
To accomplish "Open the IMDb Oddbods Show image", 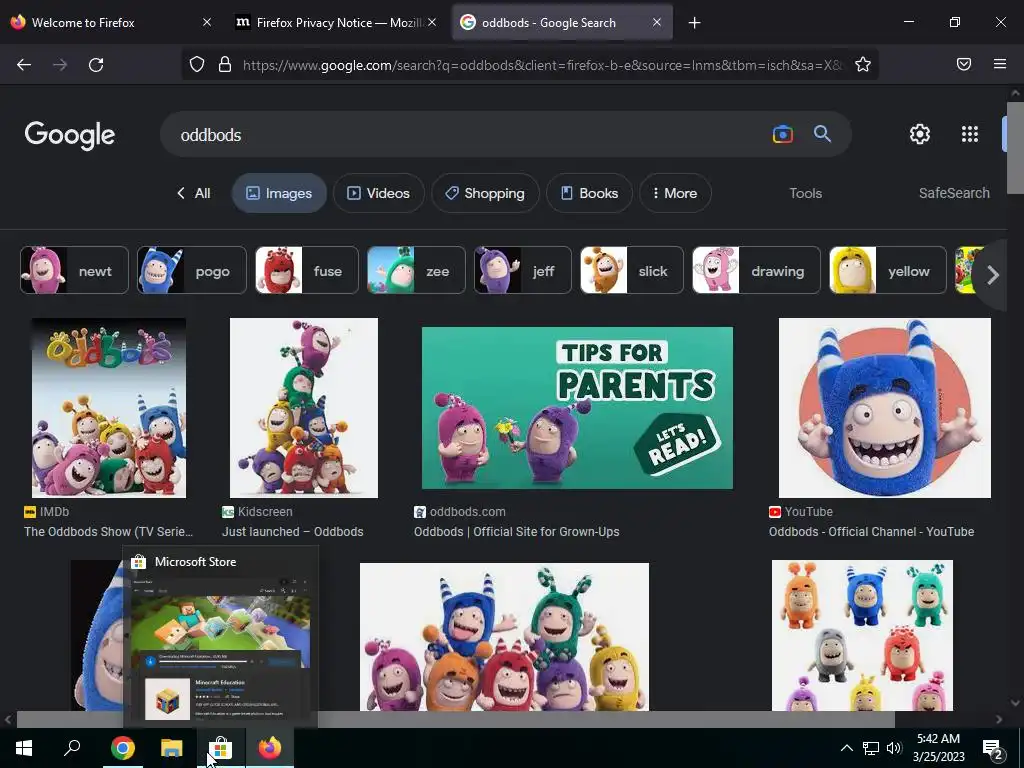I will coord(109,408).
